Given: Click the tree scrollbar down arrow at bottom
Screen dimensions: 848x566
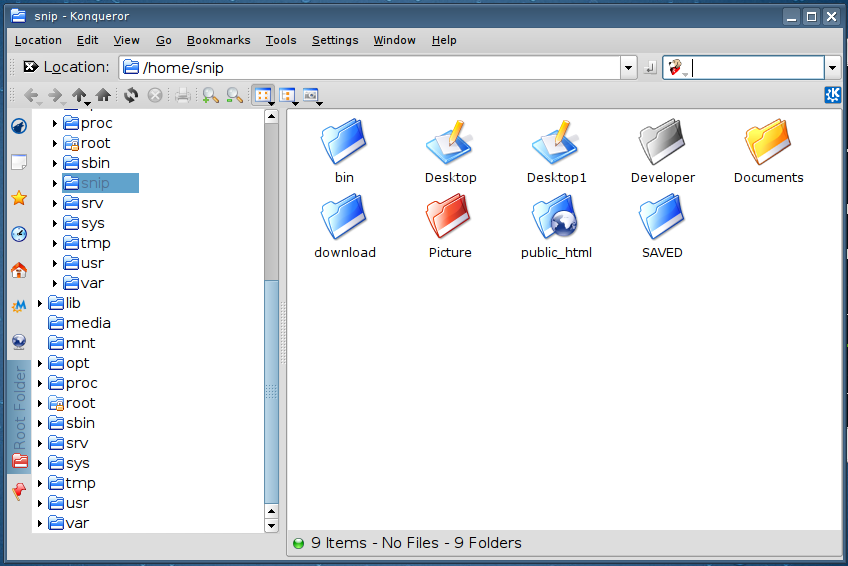Looking at the screenshot, I should coord(271,525).
